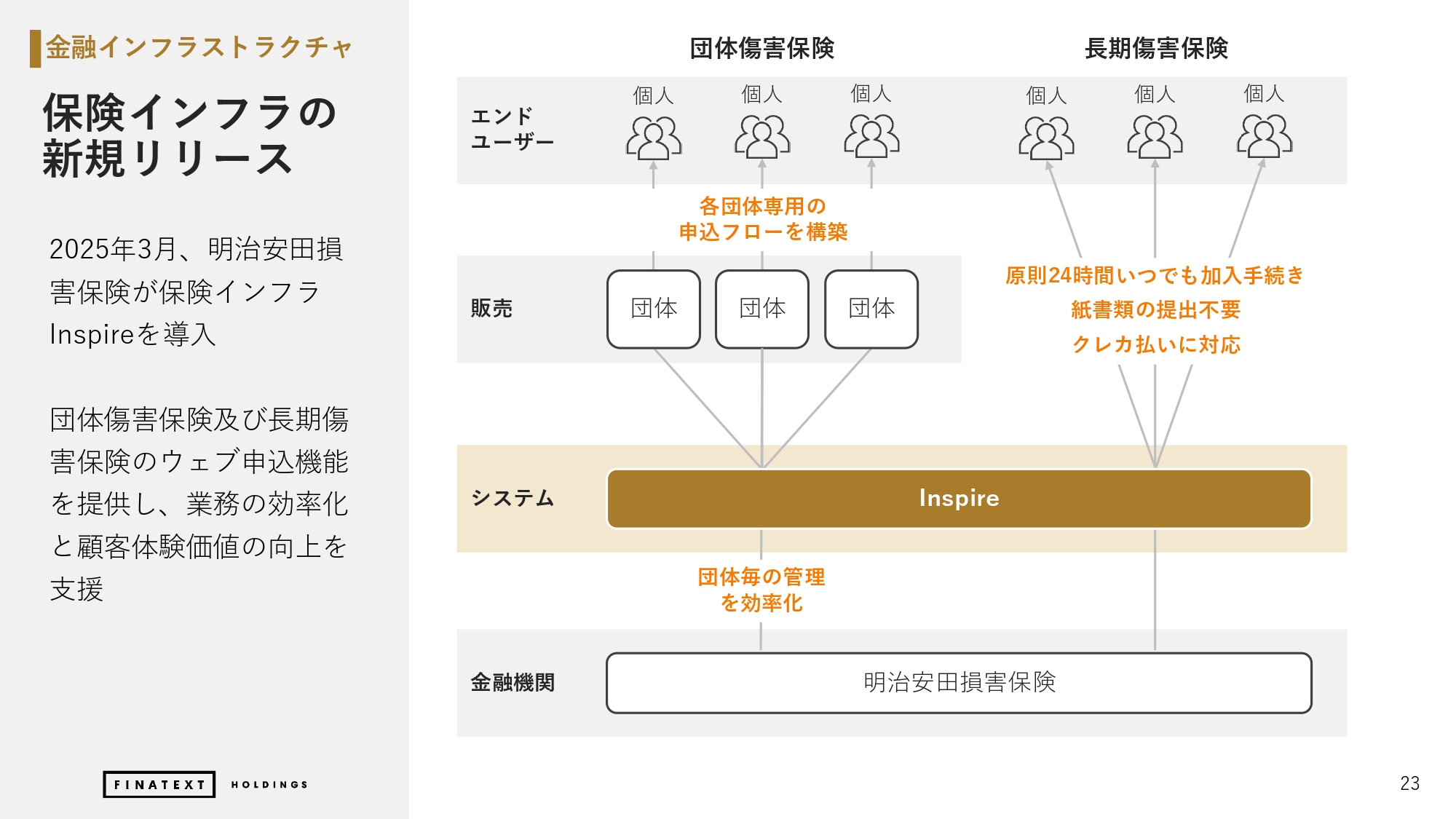Select the middle 団体 box
The height and width of the screenshot is (819, 1456).
762,309
